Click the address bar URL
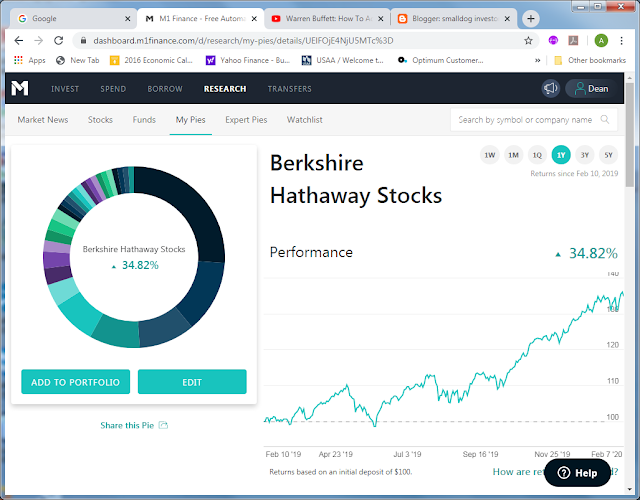 (243, 40)
